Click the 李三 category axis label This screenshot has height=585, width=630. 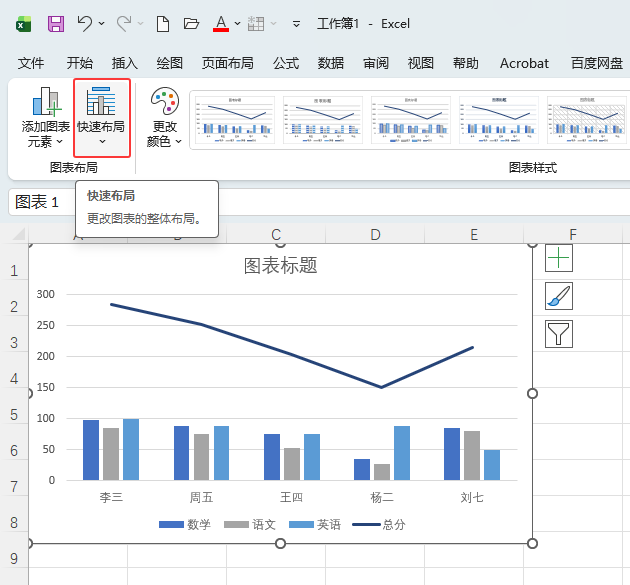tap(111, 497)
